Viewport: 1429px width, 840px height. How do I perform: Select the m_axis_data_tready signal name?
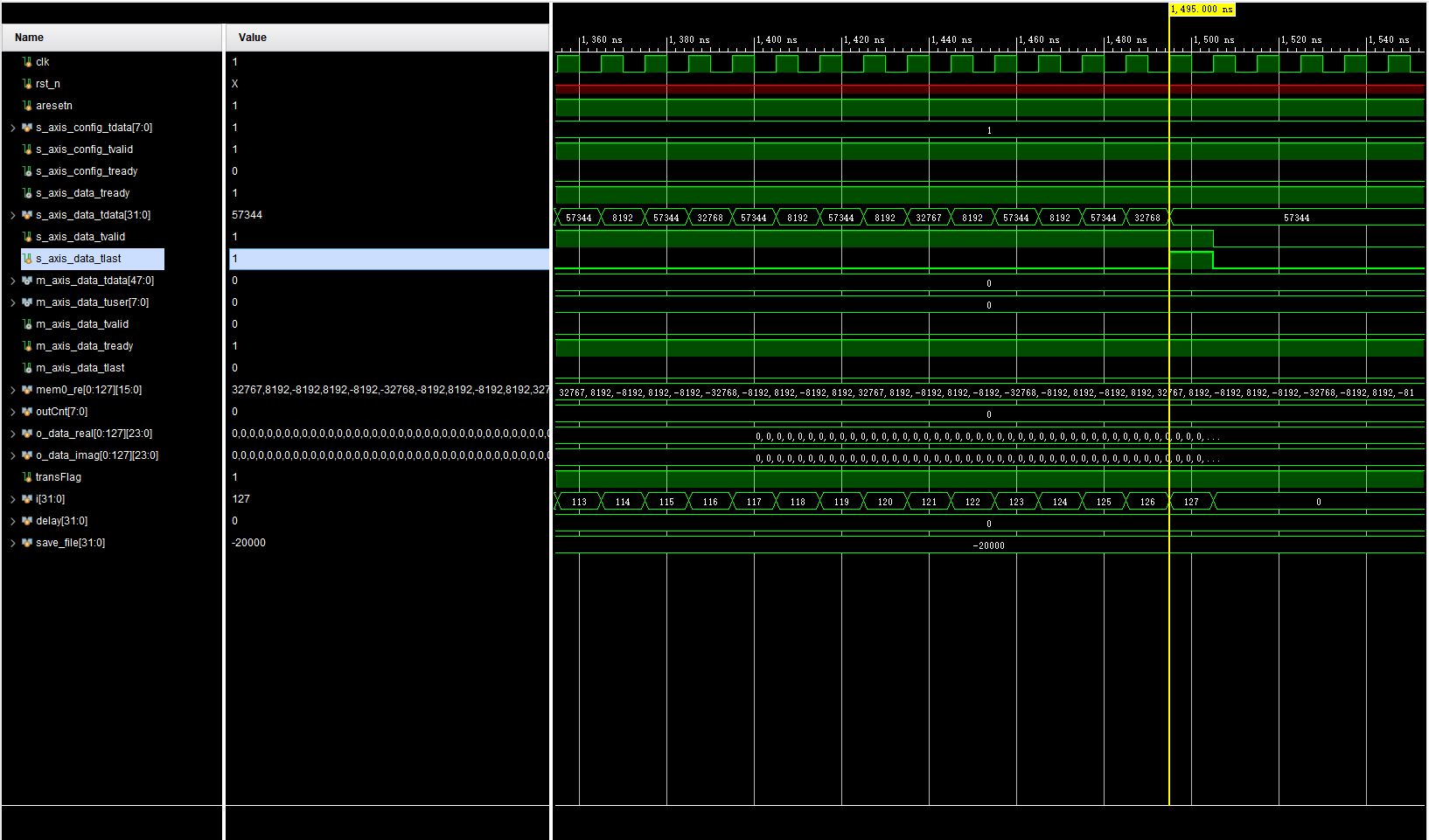click(85, 346)
